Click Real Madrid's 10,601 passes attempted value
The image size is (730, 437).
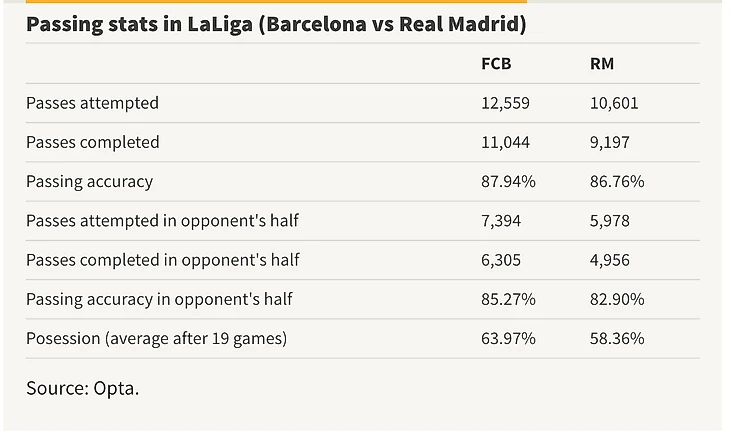point(614,103)
